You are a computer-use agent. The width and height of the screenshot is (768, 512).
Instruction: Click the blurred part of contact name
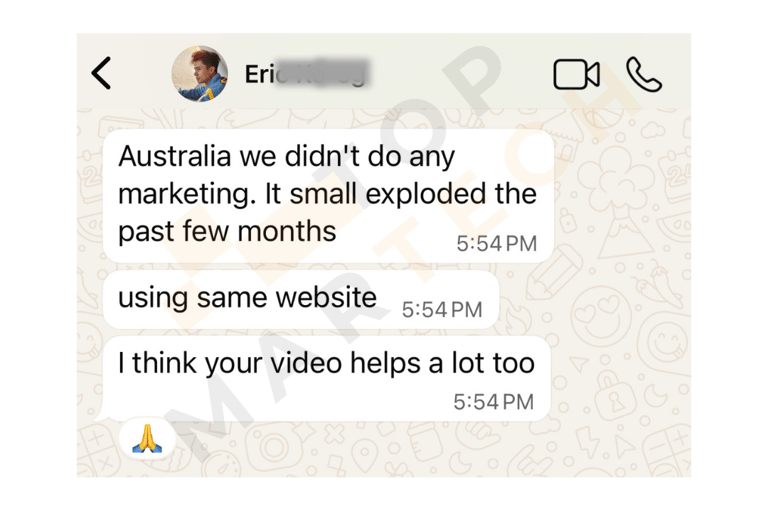point(323,73)
